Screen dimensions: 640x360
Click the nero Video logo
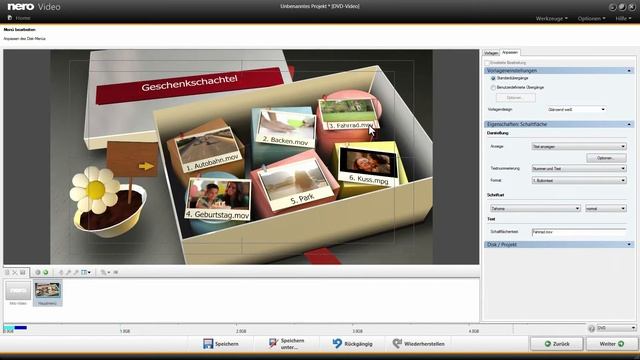(34, 7)
